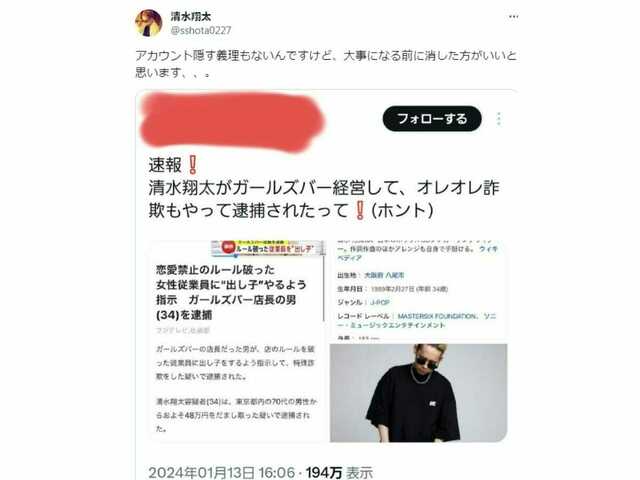Open the ウィキペディア link
Image resolution: width=640 pixels, height=480 pixels.
(417, 253)
